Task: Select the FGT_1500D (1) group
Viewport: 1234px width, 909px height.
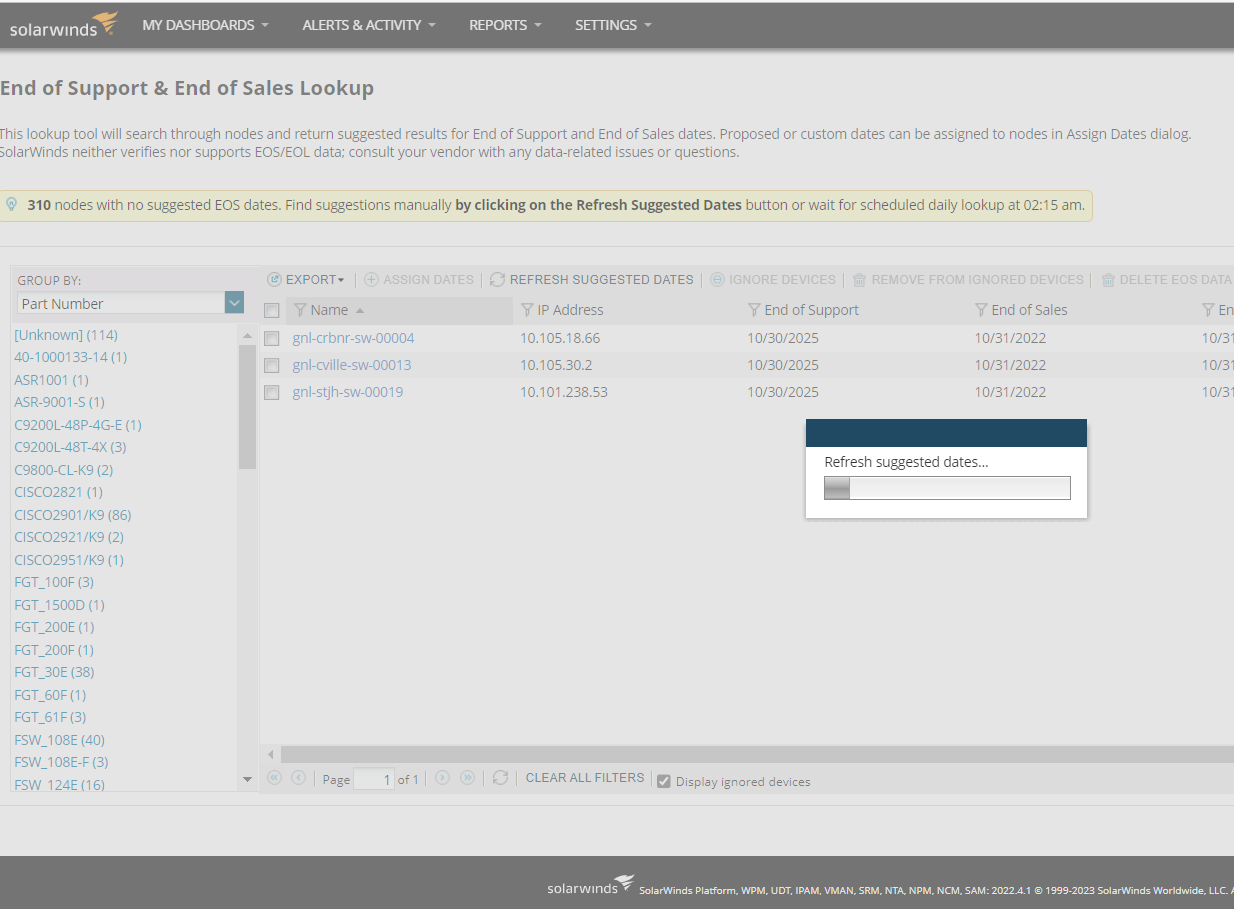Action: pyautogui.click(x=59, y=605)
